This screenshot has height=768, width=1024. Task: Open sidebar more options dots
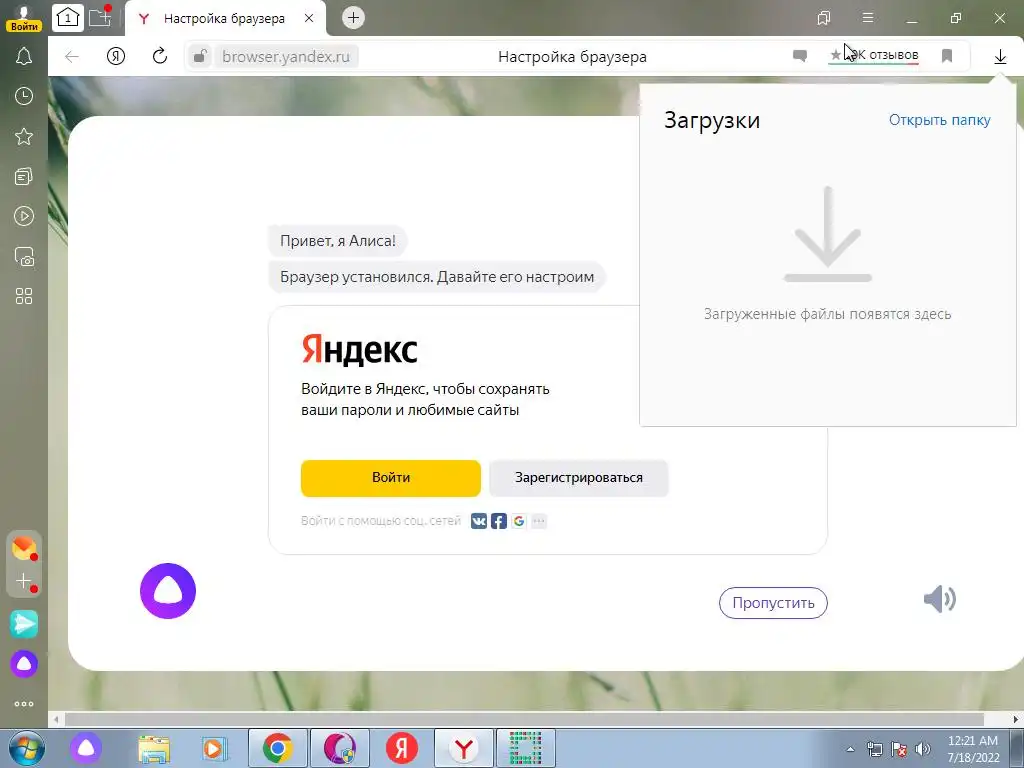(24, 704)
